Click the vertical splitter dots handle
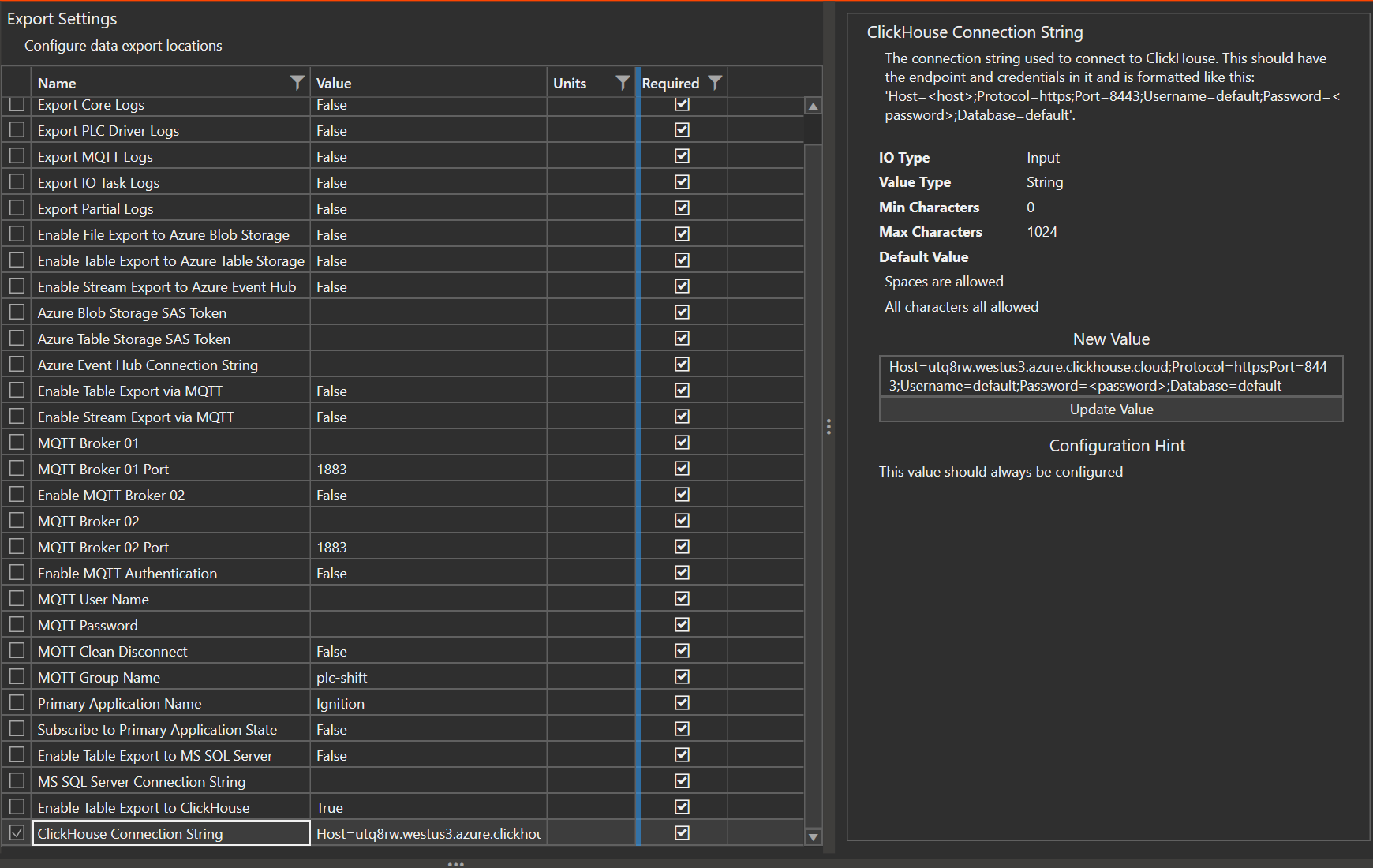Screen dimensions: 1373x868 (x=829, y=427)
